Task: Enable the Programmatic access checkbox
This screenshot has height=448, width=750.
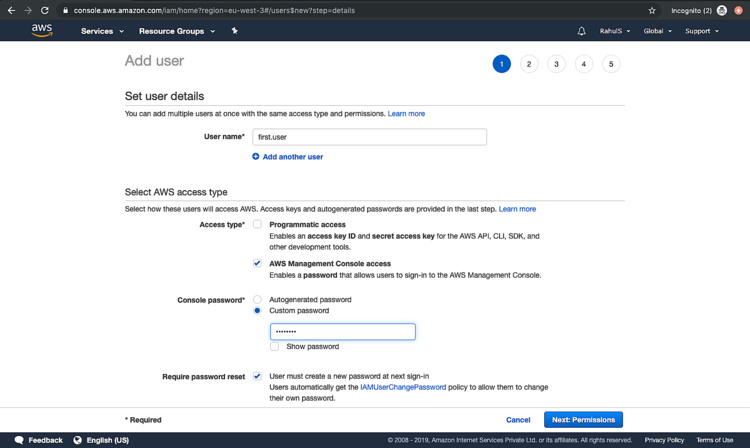Action: tap(257, 225)
